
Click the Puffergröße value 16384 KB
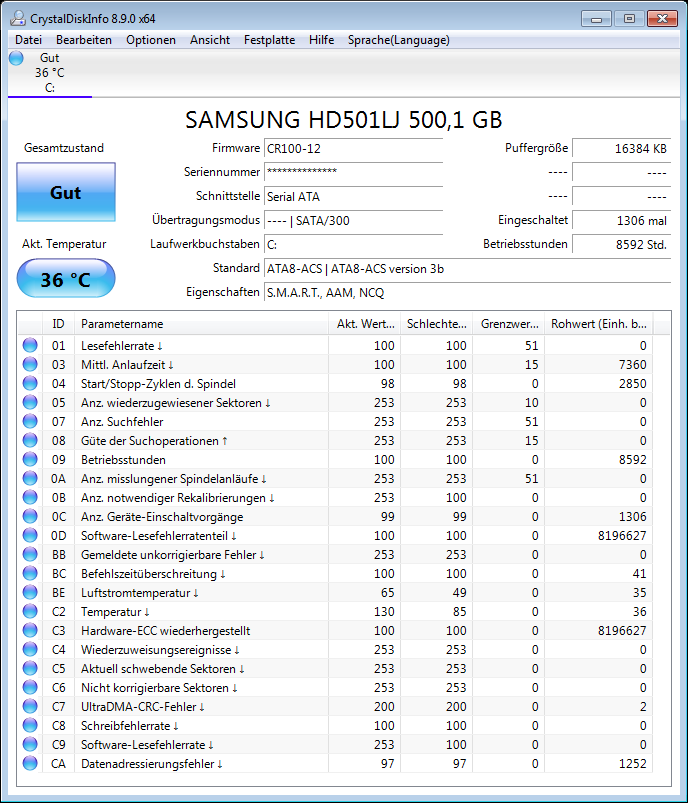click(x=621, y=149)
